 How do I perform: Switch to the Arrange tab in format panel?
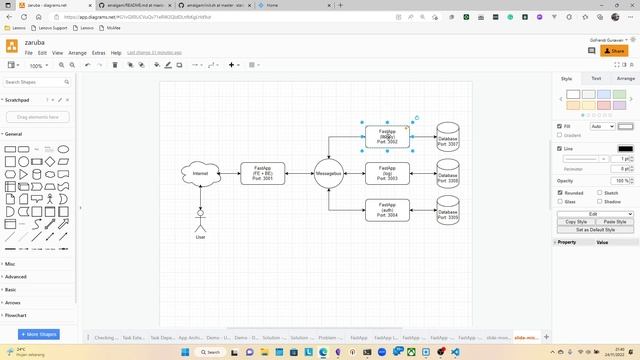tap(626, 78)
